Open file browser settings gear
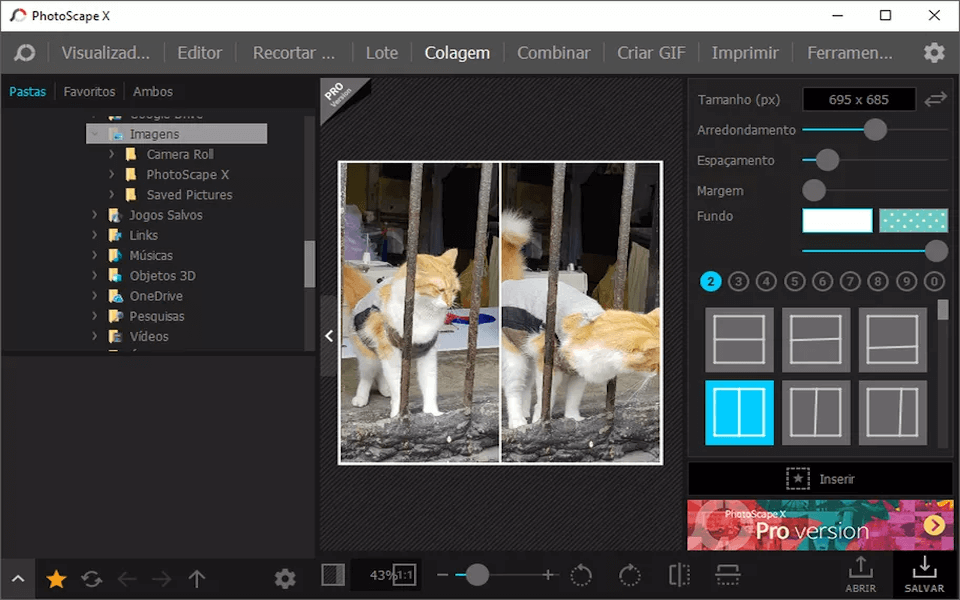Viewport: 960px width, 600px height. click(x=285, y=579)
